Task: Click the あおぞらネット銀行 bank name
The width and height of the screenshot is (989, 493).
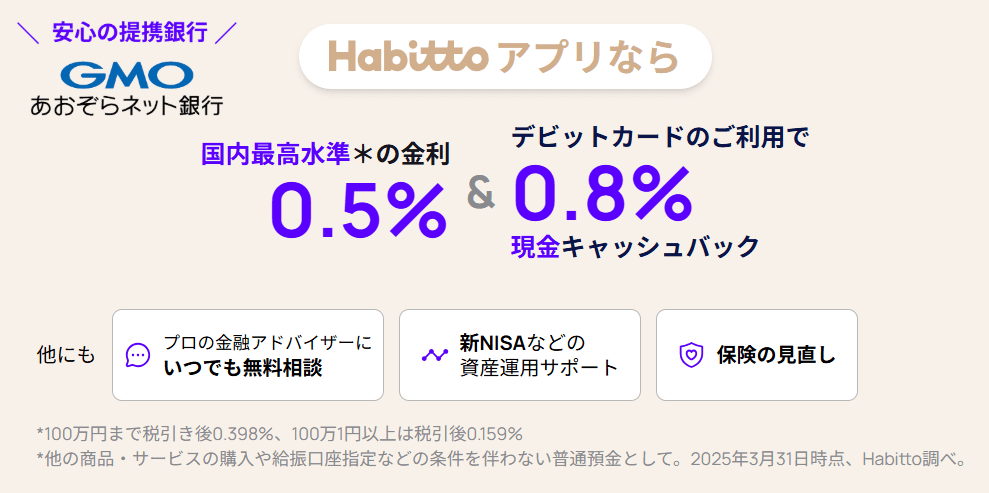Action: pos(126,104)
